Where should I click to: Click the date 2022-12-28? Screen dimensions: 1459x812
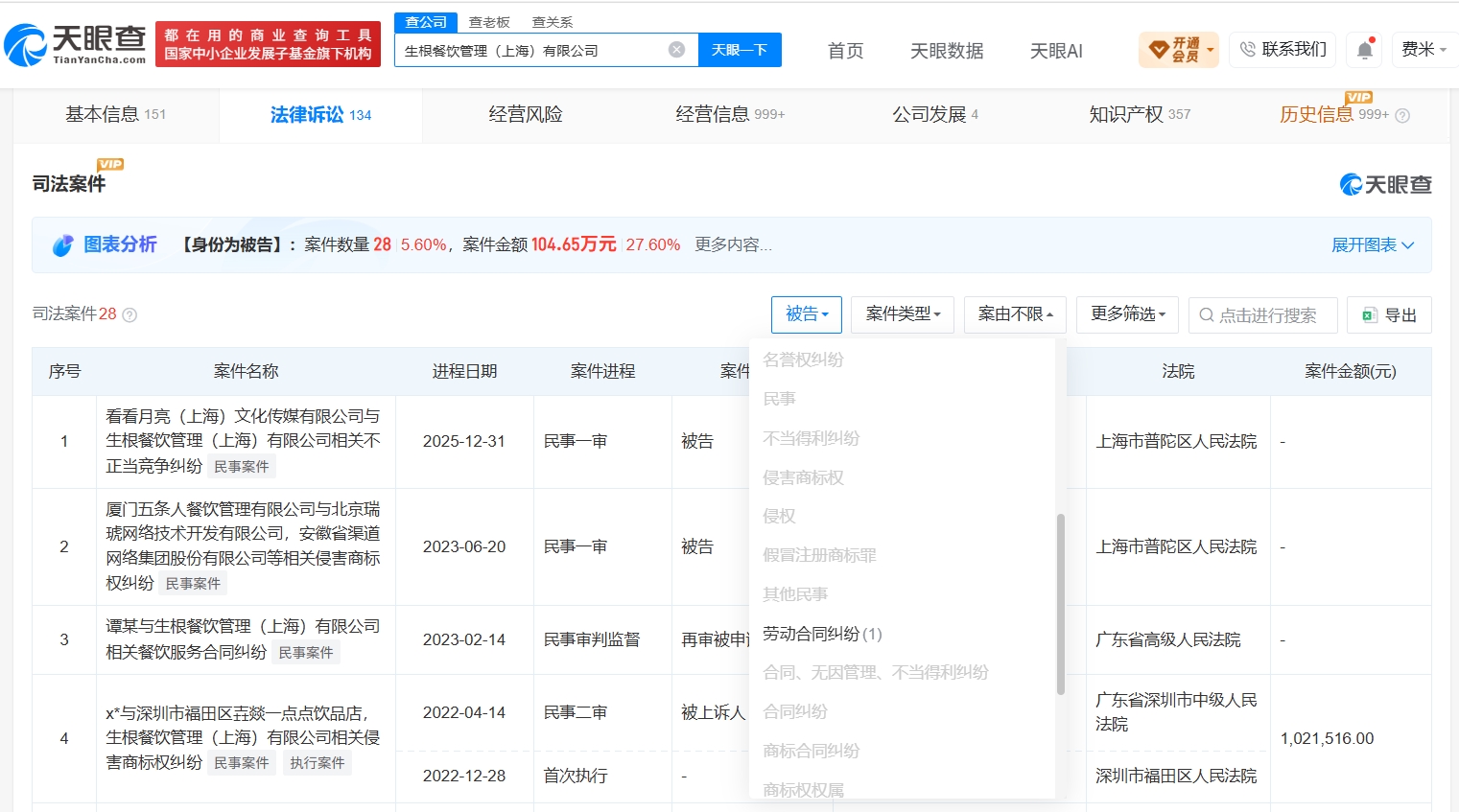(x=464, y=776)
